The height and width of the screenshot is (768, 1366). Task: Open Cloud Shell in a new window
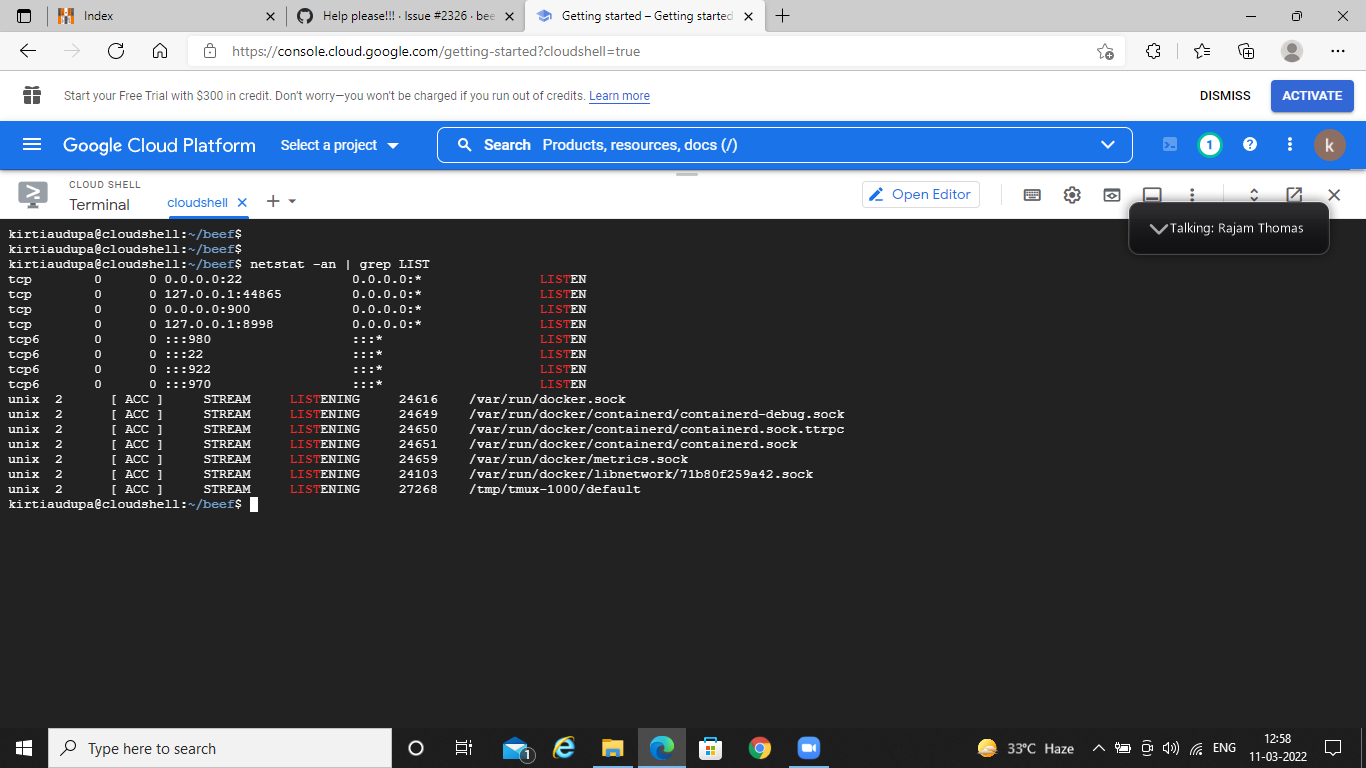point(1295,195)
